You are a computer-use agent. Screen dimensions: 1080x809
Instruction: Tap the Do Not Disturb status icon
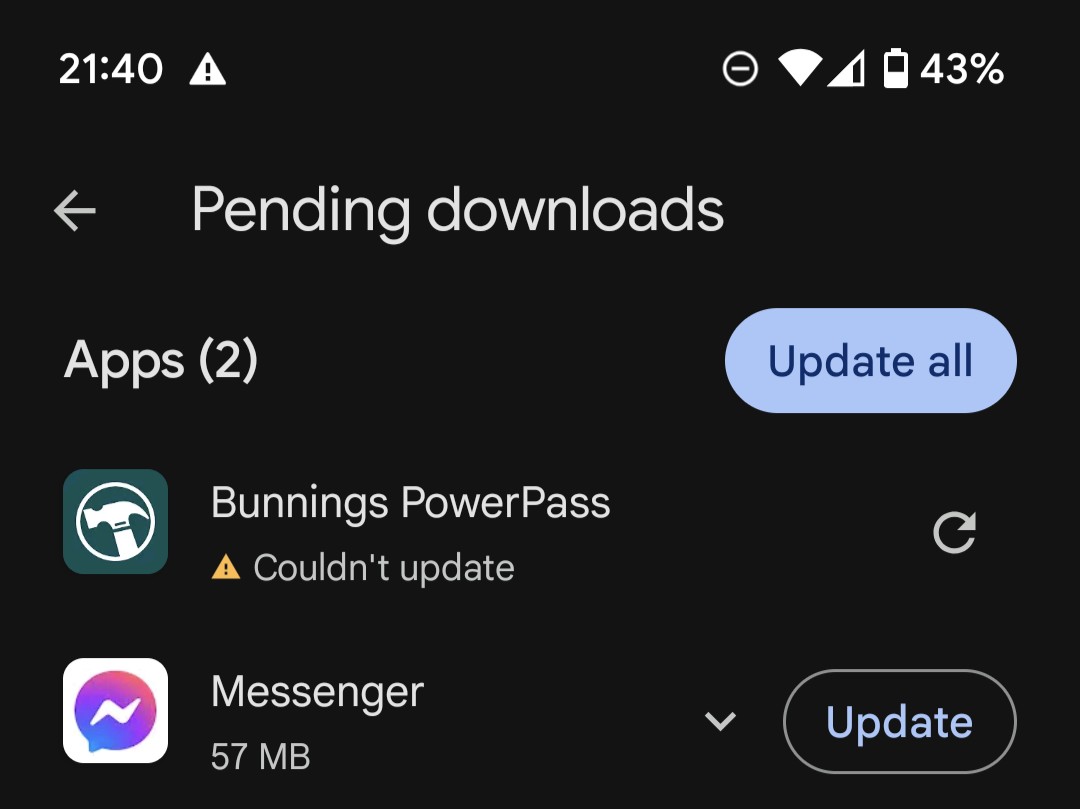coord(740,69)
